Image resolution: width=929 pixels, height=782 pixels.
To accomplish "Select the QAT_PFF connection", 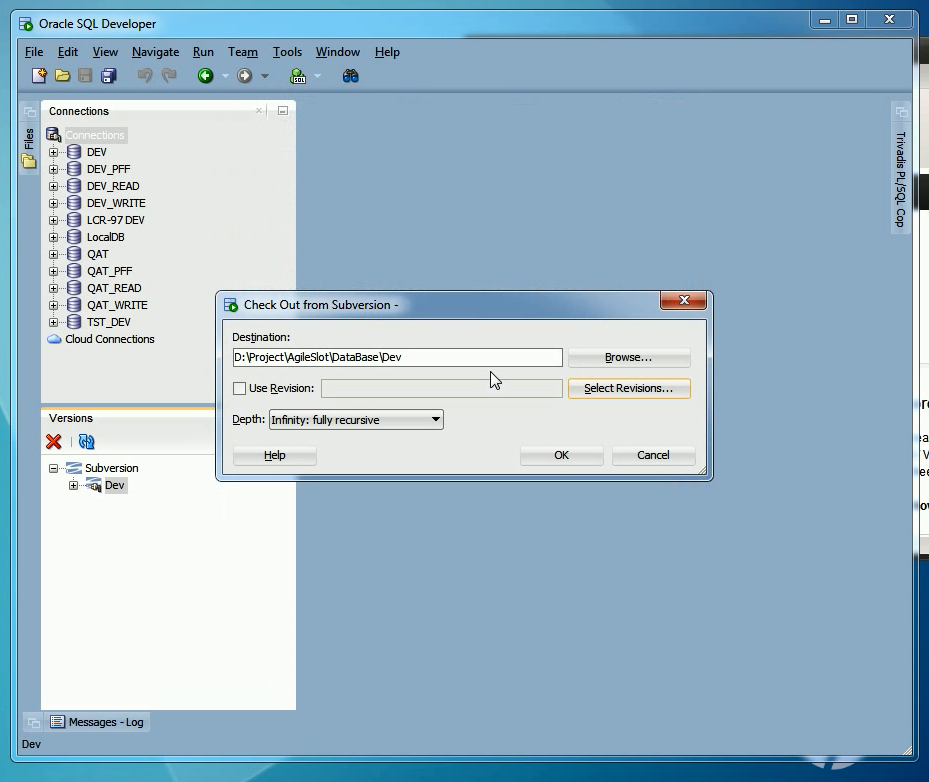I will pyautogui.click(x=110, y=271).
